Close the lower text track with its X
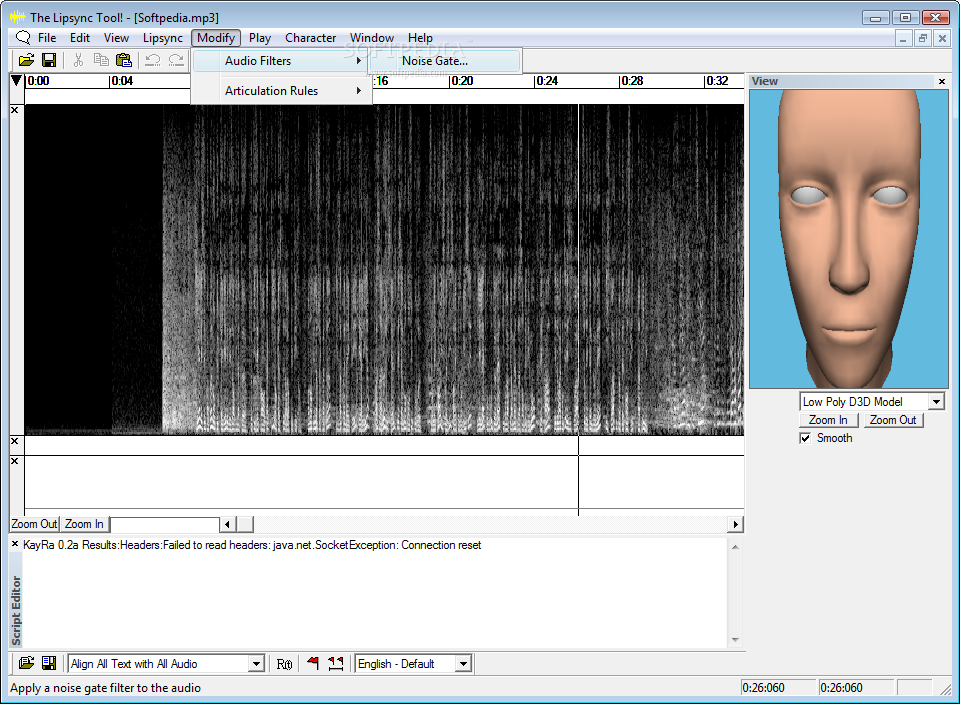The height and width of the screenshot is (704, 960). [x=15, y=461]
